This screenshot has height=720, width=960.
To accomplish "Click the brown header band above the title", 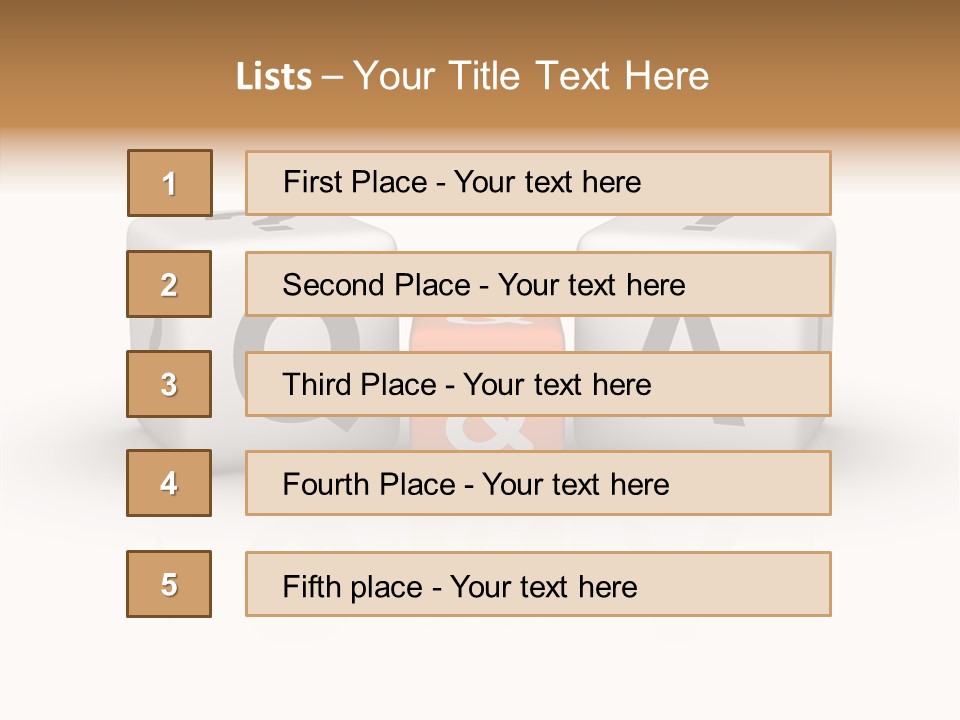I will tap(480, 25).
